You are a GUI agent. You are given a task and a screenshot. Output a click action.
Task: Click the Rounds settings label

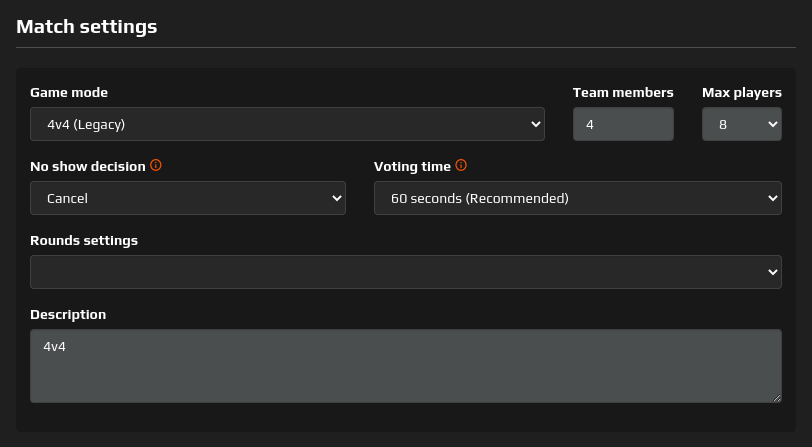coord(84,240)
